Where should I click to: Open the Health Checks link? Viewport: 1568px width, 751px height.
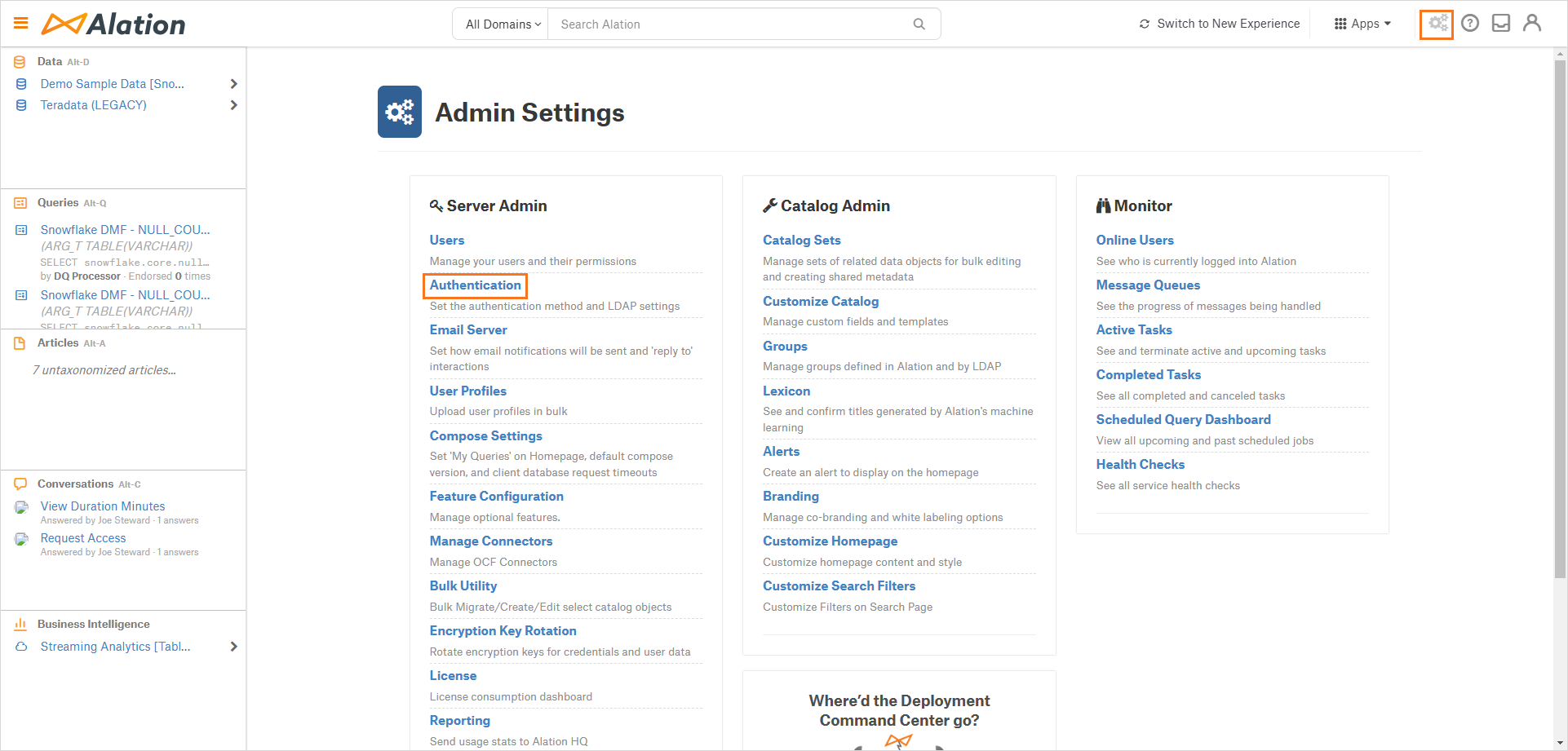pos(1141,465)
